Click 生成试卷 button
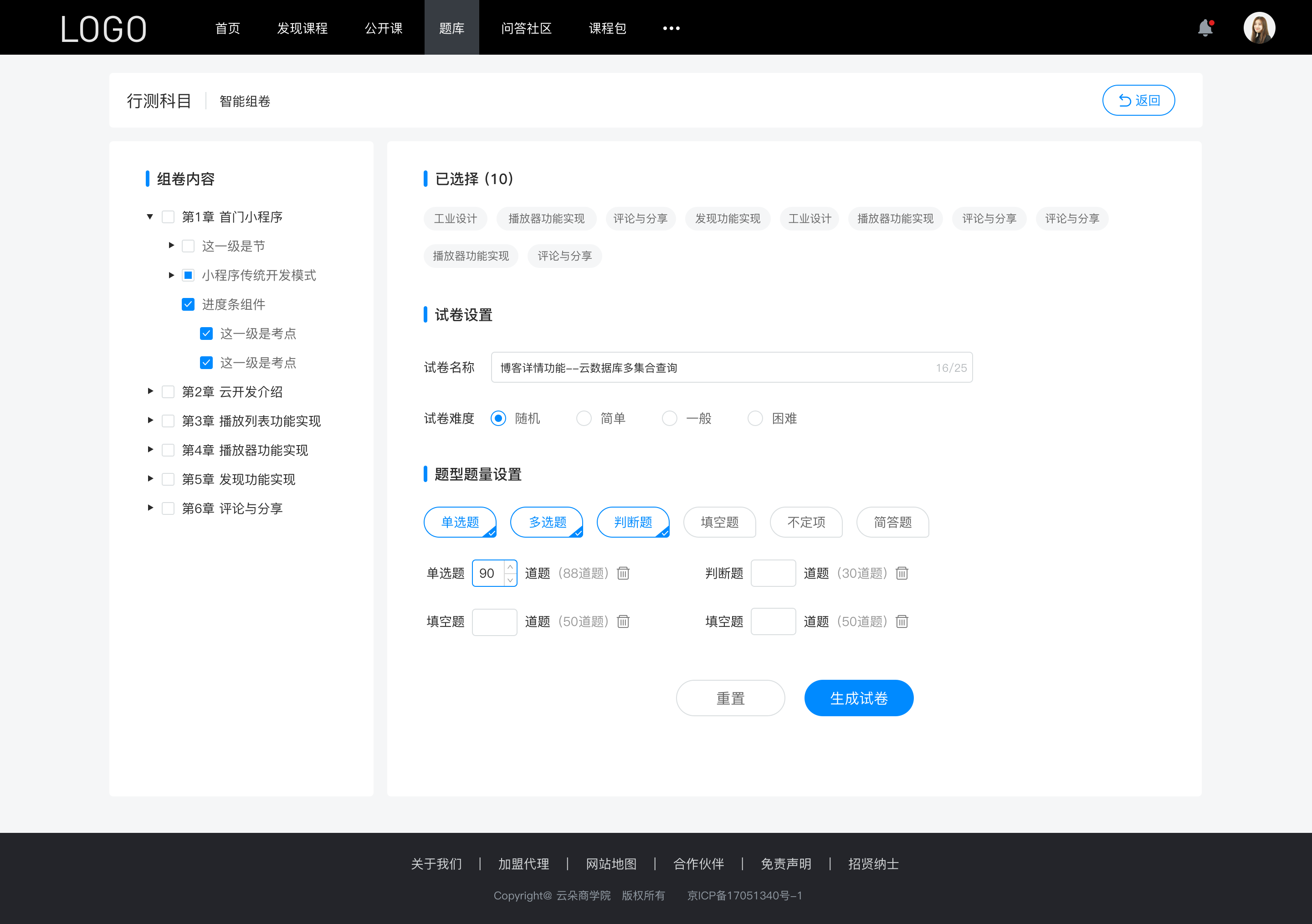Viewport: 1312px width, 924px height. [x=858, y=697]
